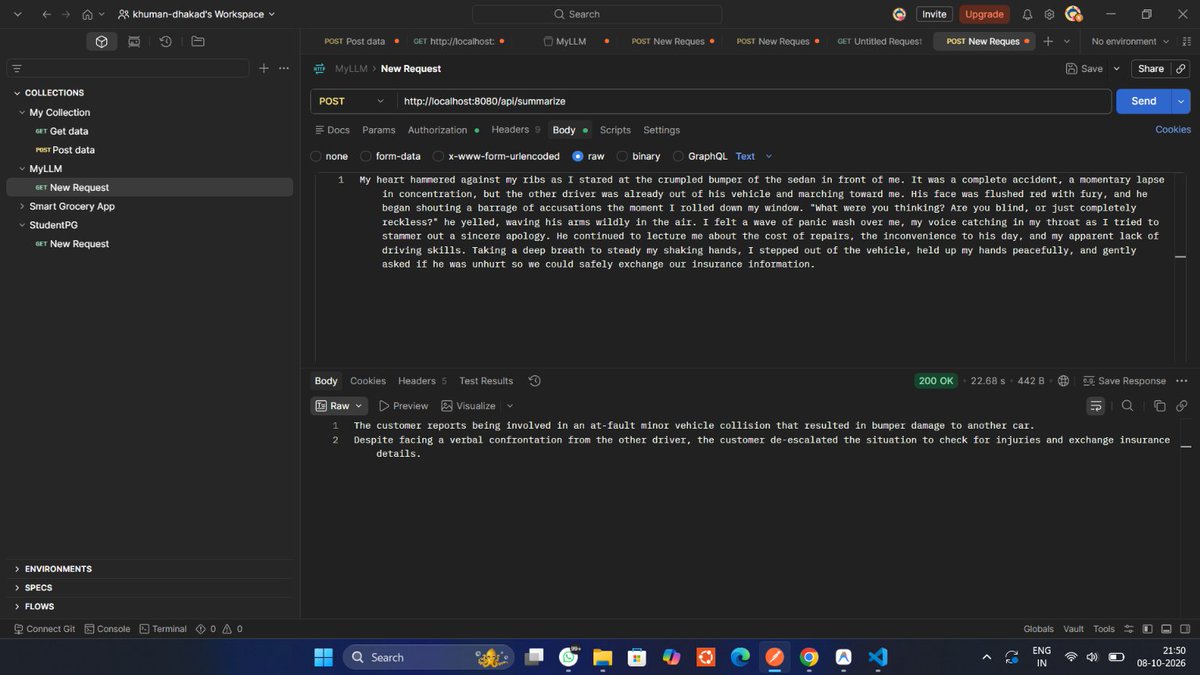Click the network globe icon in response
This screenshot has height=675, width=1200.
[x=1063, y=381]
